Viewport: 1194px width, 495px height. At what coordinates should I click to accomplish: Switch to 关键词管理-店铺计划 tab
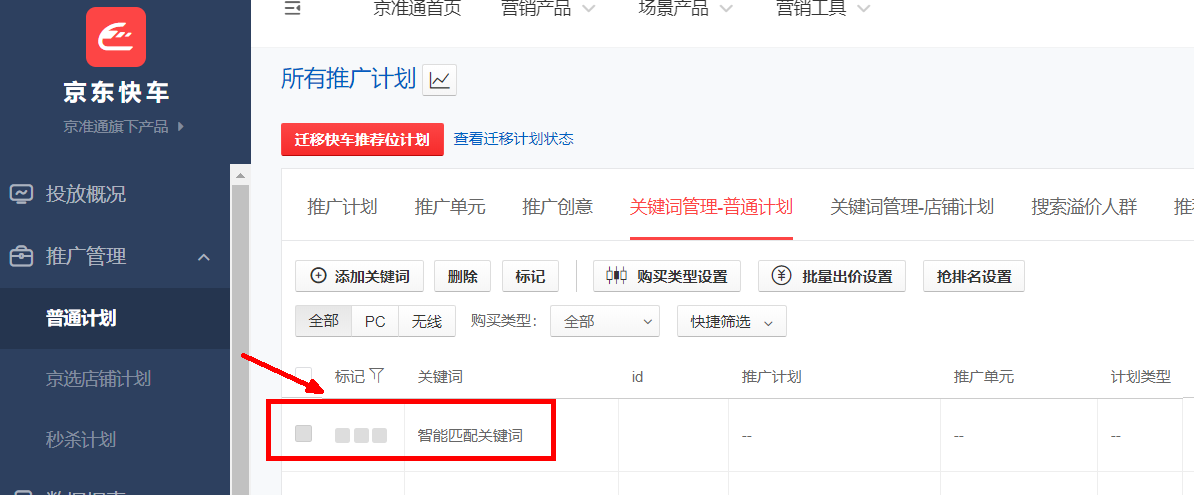pyautogui.click(x=912, y=206)
